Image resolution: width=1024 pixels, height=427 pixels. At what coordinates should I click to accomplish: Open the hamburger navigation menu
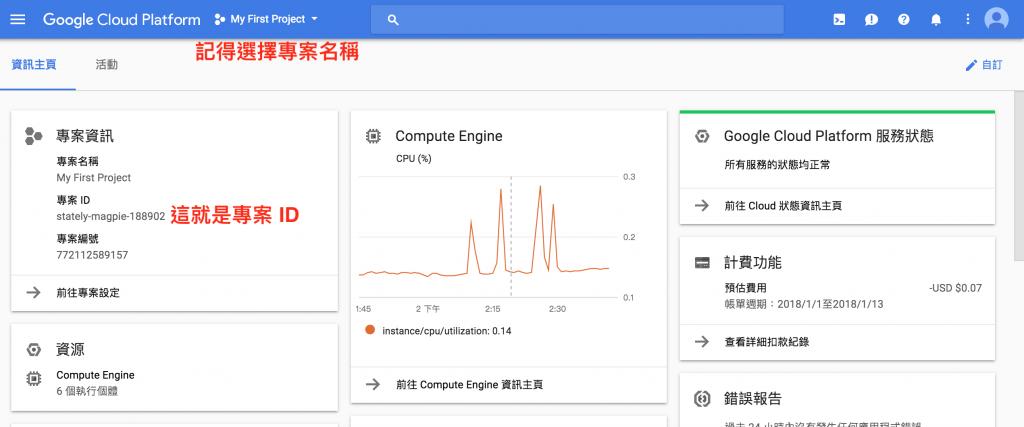click(18, 20)
